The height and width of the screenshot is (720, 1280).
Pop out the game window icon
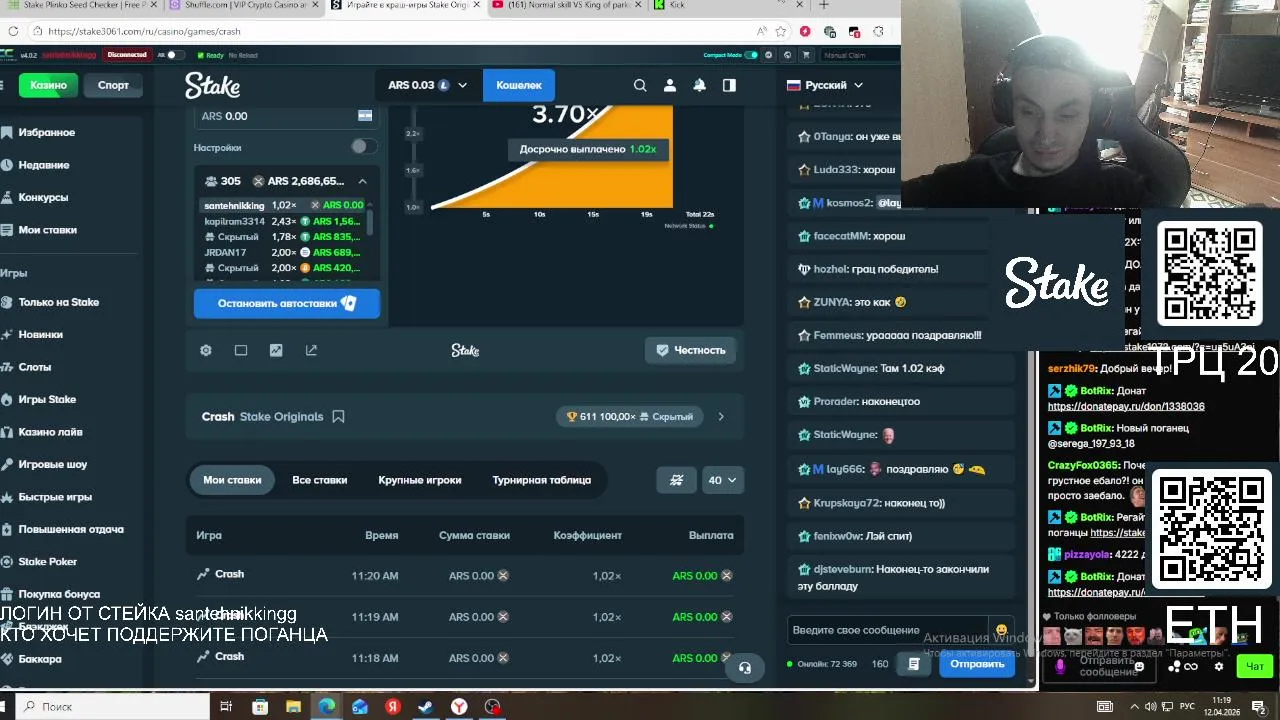tap(311, 350)
